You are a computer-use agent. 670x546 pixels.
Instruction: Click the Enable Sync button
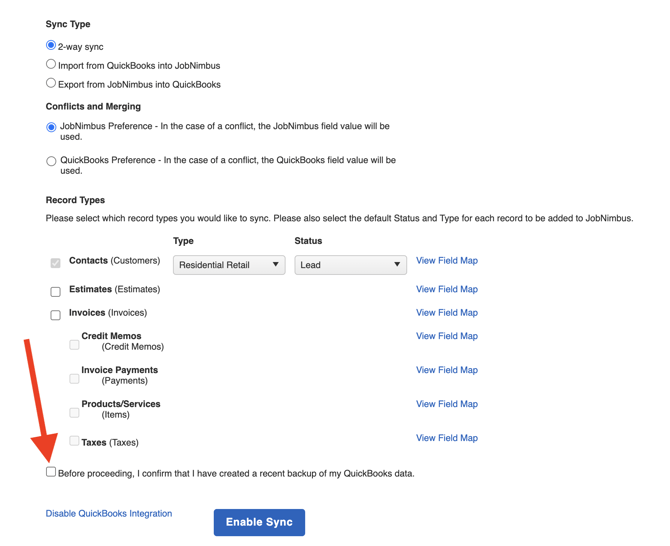(259, 522)
